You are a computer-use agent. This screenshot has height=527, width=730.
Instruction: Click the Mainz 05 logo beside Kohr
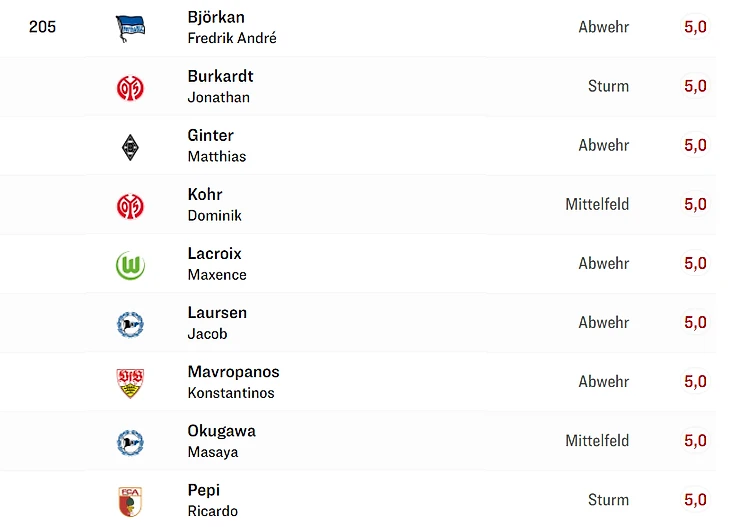[x=130, y=205]
